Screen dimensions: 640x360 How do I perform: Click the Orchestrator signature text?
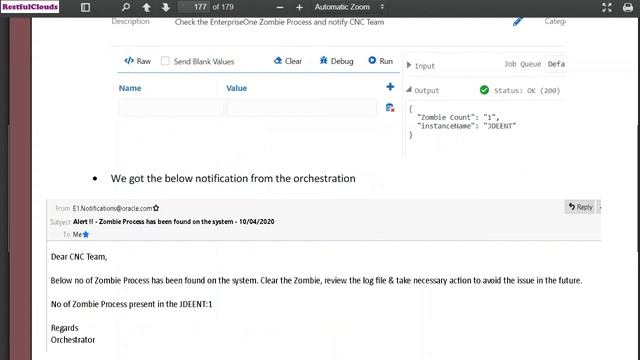point(73,340)
